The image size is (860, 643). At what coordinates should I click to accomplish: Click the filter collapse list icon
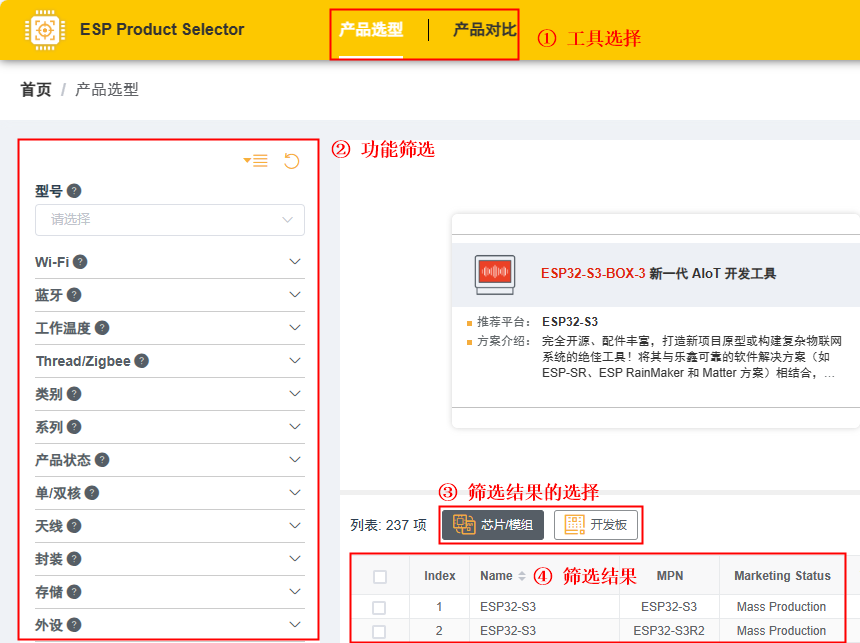[x=256, y=161]
